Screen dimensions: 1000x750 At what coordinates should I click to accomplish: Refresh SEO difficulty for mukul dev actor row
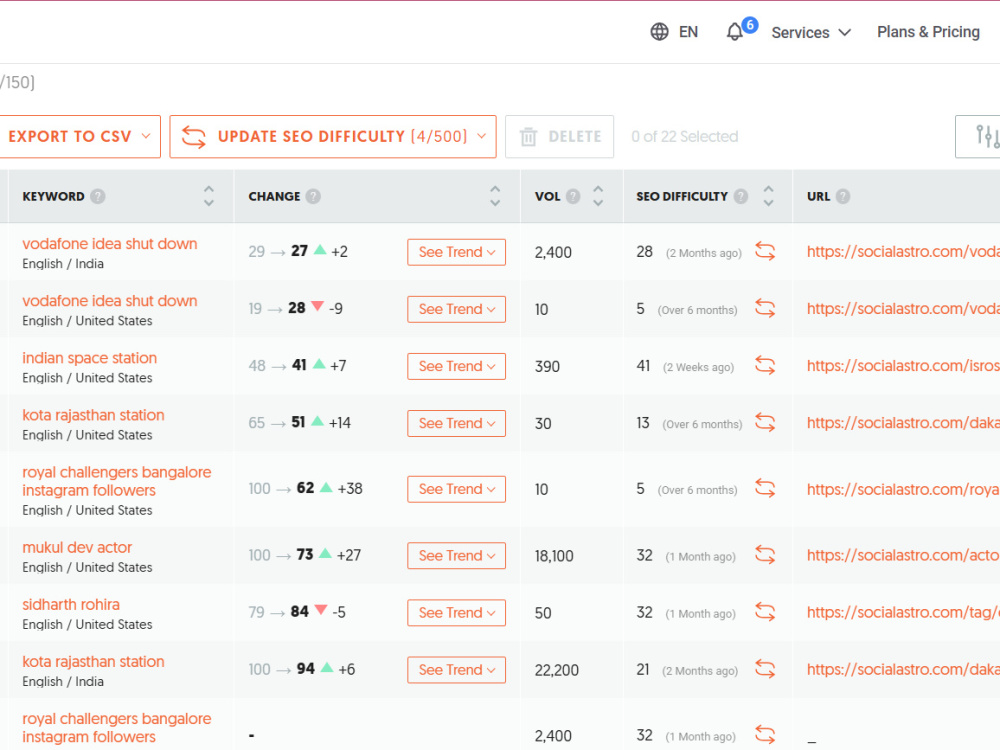765,555
